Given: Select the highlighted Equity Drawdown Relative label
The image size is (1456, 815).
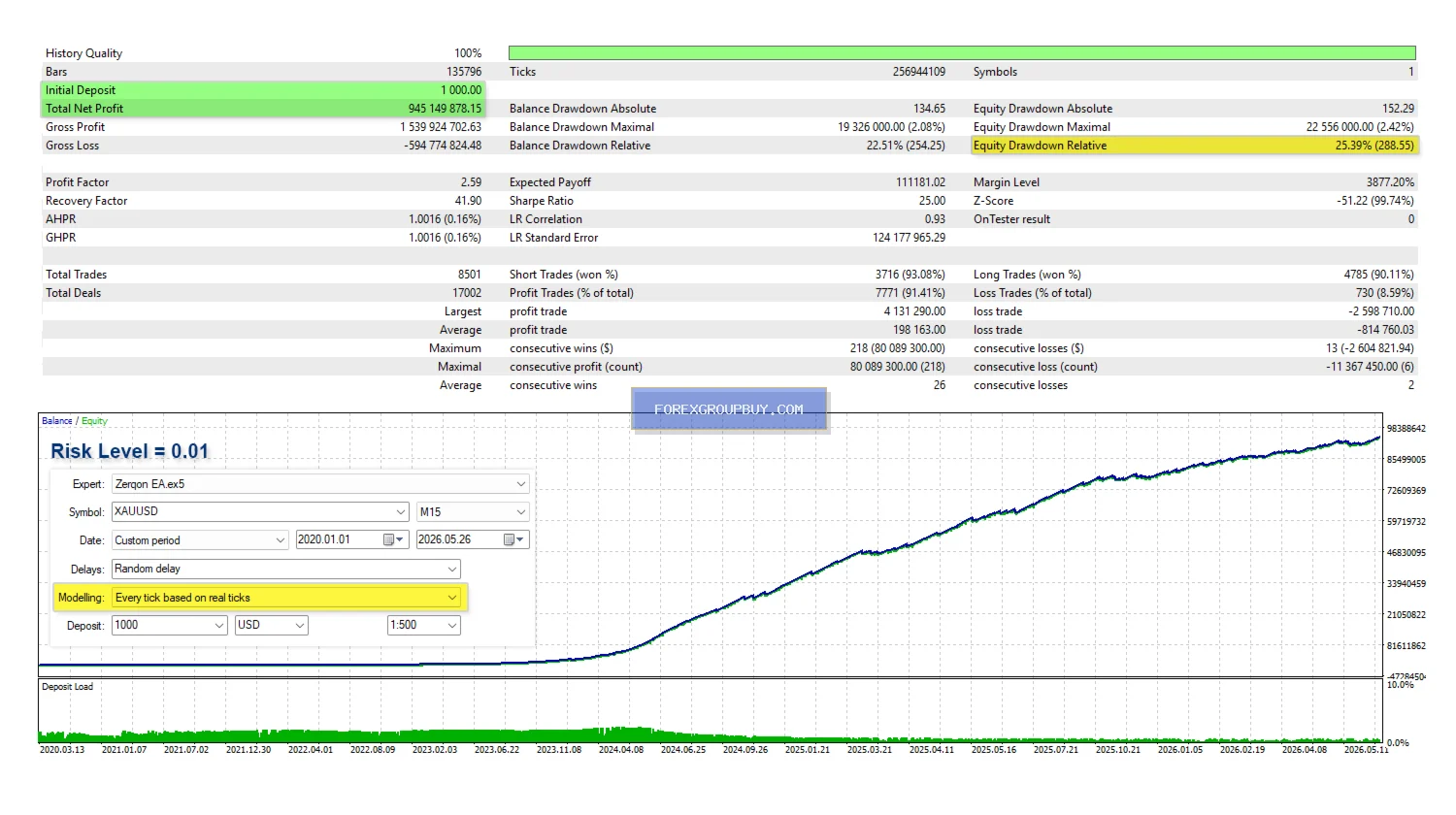Looking at the screenshot, I should (1040, 146).
